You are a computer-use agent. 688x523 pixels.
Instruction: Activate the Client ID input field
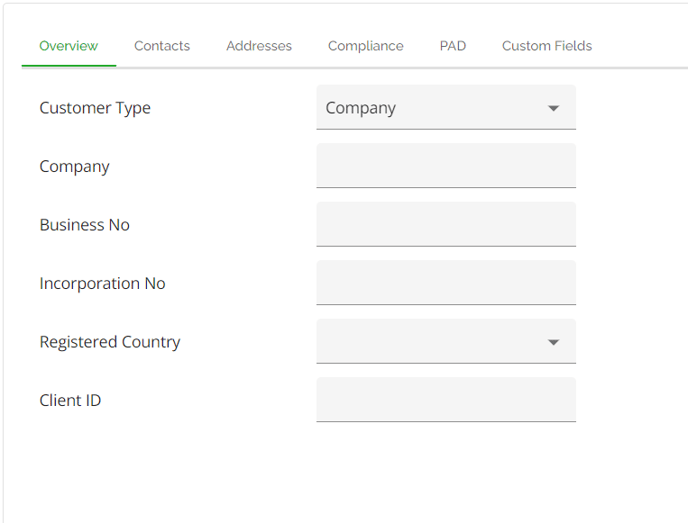[446, 400]
